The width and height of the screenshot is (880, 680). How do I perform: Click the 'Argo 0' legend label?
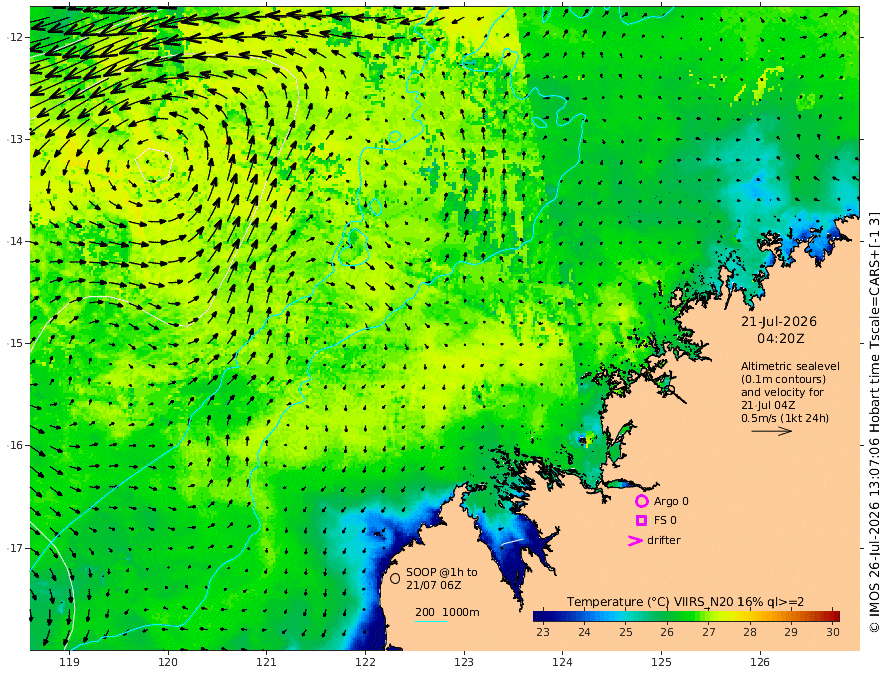(x=671, y=501)
